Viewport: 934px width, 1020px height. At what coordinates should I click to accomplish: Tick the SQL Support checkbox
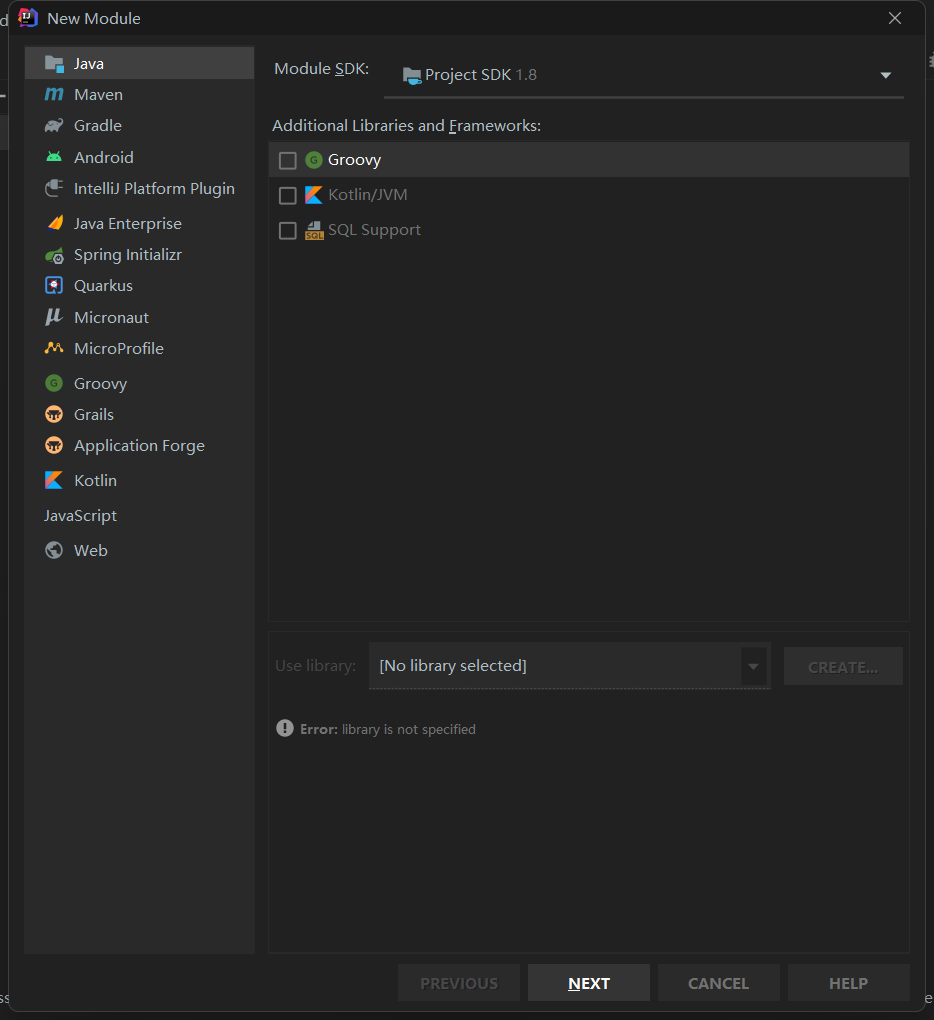[288, 230]
